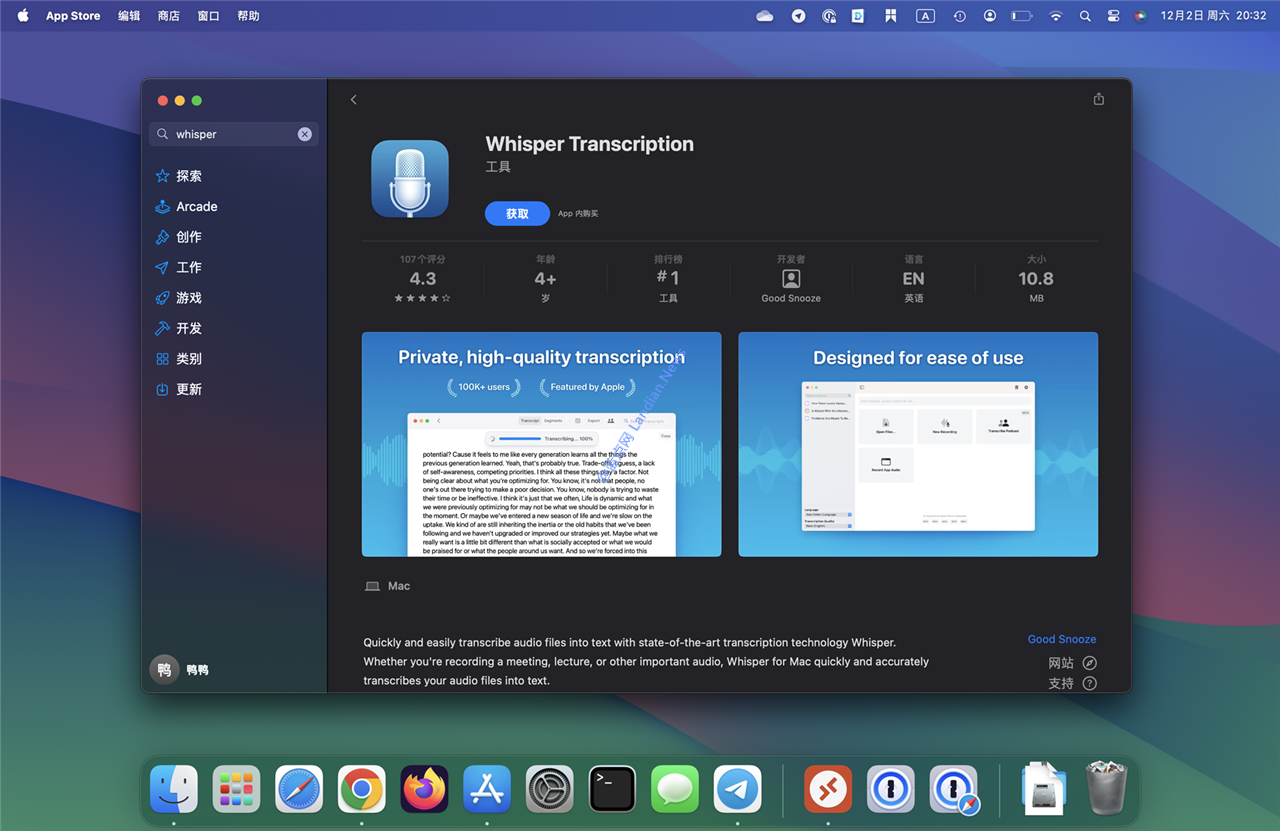Launch Safari from the Dock

coord(299,789)
